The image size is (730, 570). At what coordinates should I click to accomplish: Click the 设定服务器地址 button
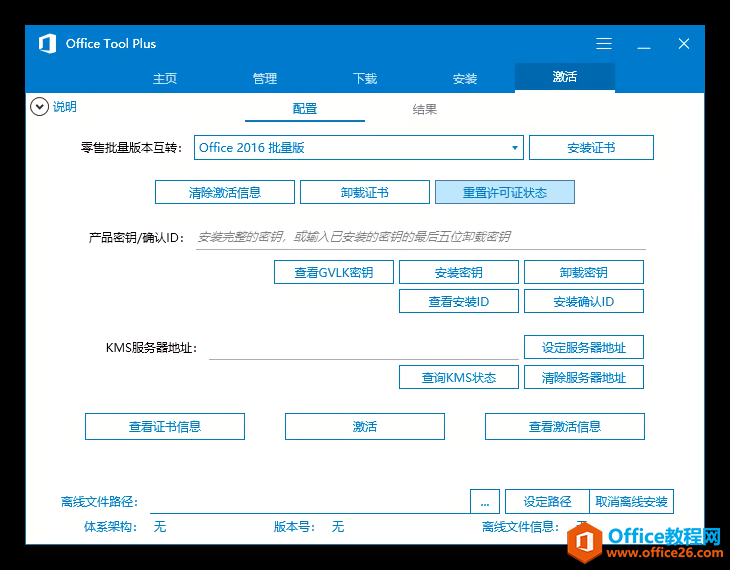[584, 347]
